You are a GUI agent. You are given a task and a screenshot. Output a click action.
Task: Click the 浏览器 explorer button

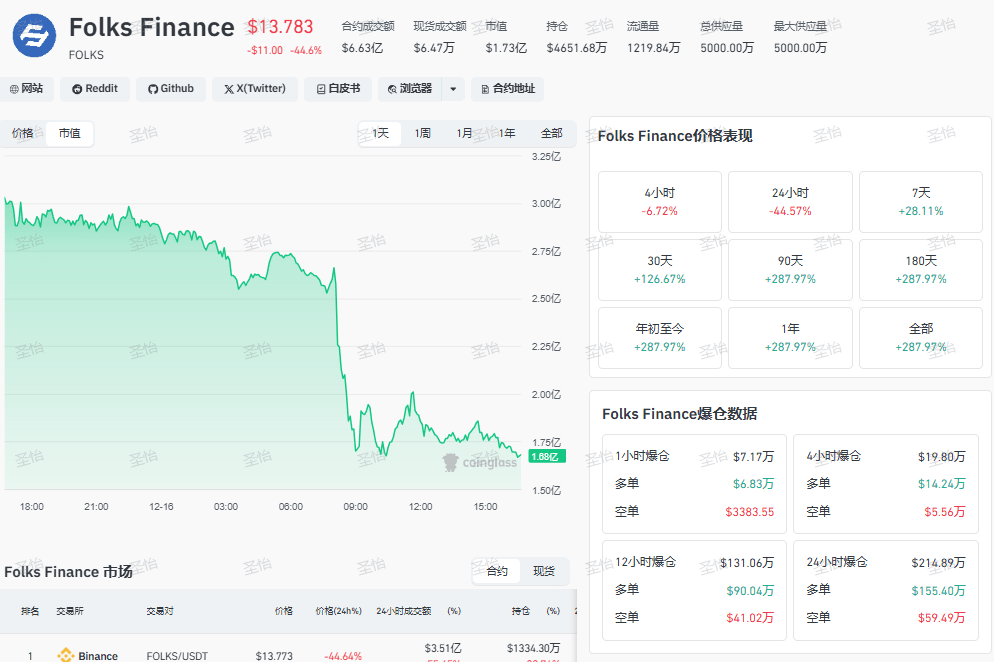(410, 89)
